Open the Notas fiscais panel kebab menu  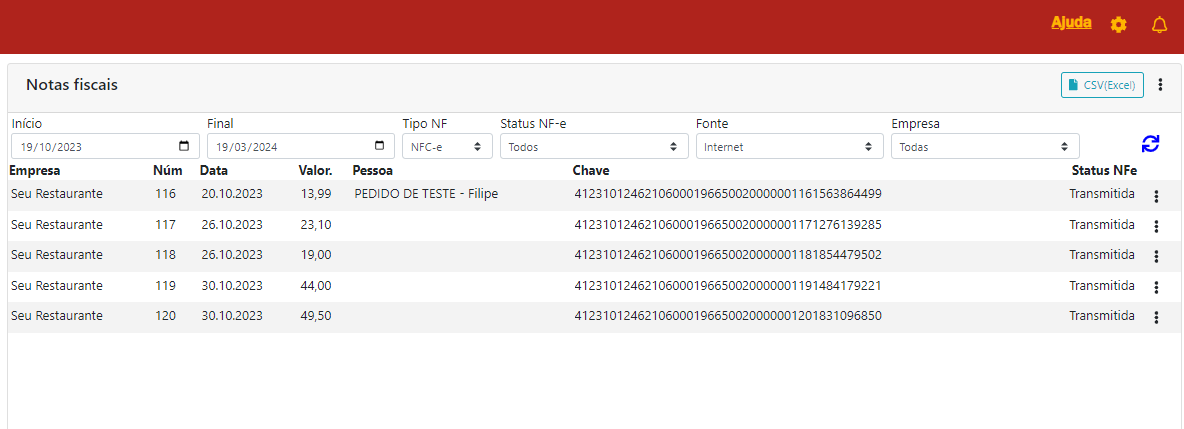point(1160,85)
